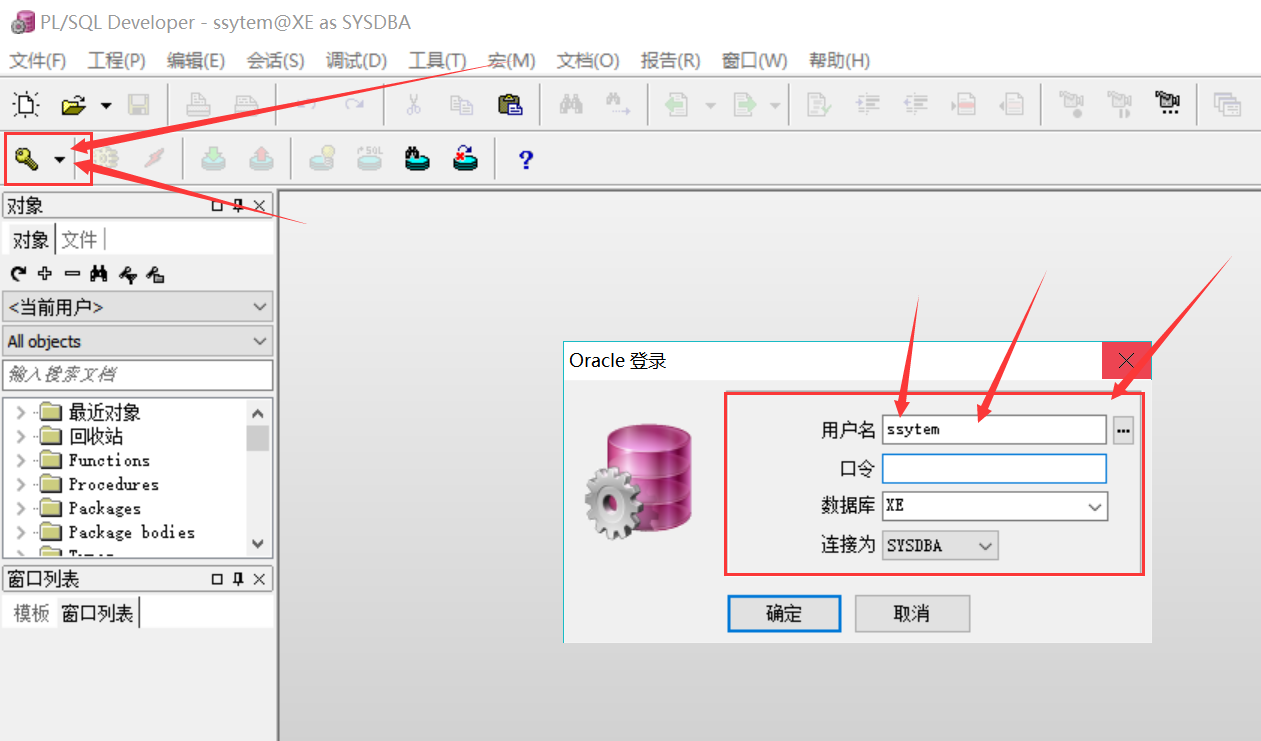Click the 取消 button
Viewport: 1261px width, 741px height.
click(912, 614)
